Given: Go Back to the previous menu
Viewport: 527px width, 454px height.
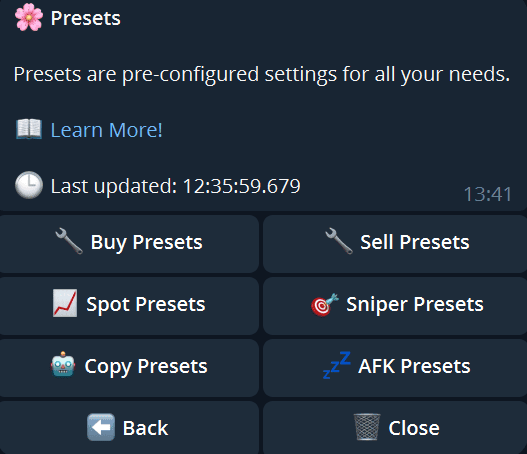Looking at the screenshot, I should (x=129, y=427).
